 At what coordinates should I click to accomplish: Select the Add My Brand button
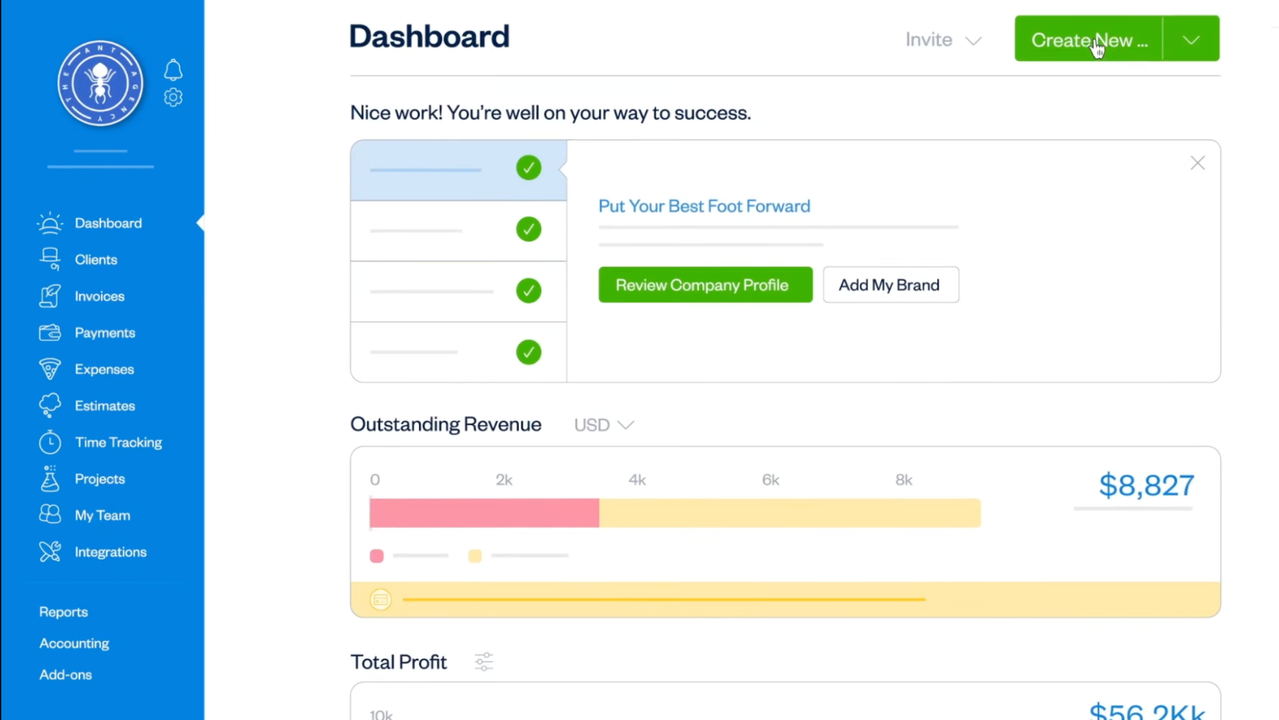click(888, 285)
